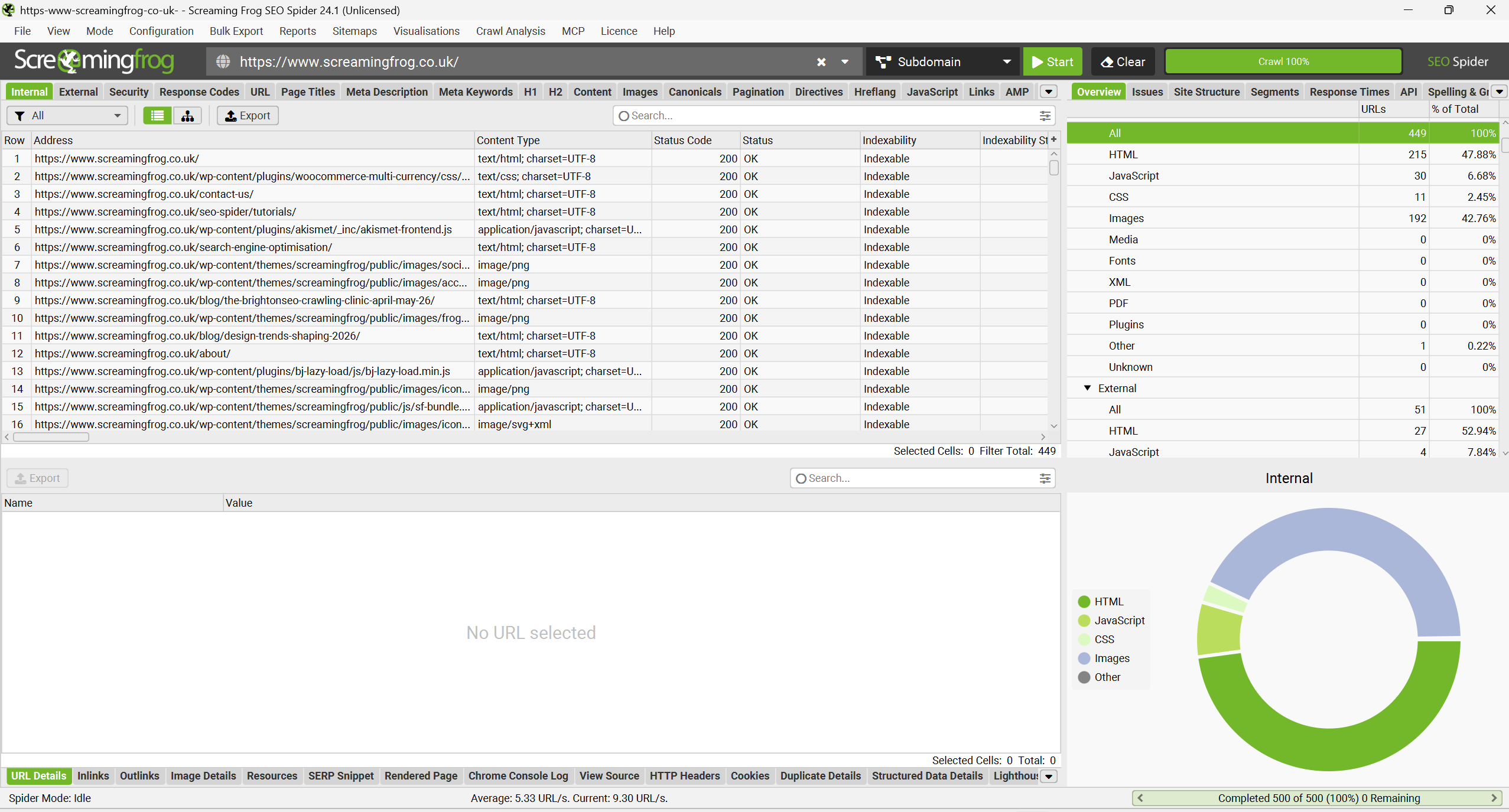Open the Crawl Analysis menu

pyautogui.click(x=510, y=31)
